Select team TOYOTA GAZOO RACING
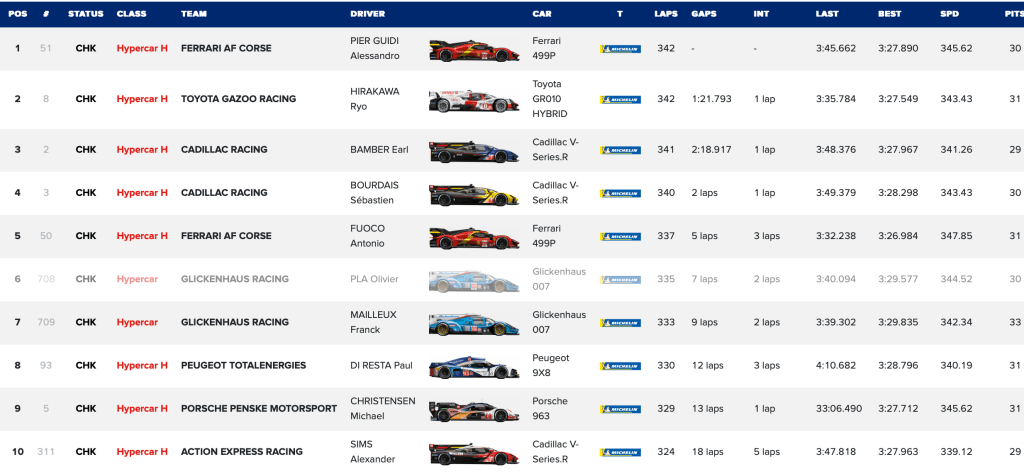 [x=238, y=99]
